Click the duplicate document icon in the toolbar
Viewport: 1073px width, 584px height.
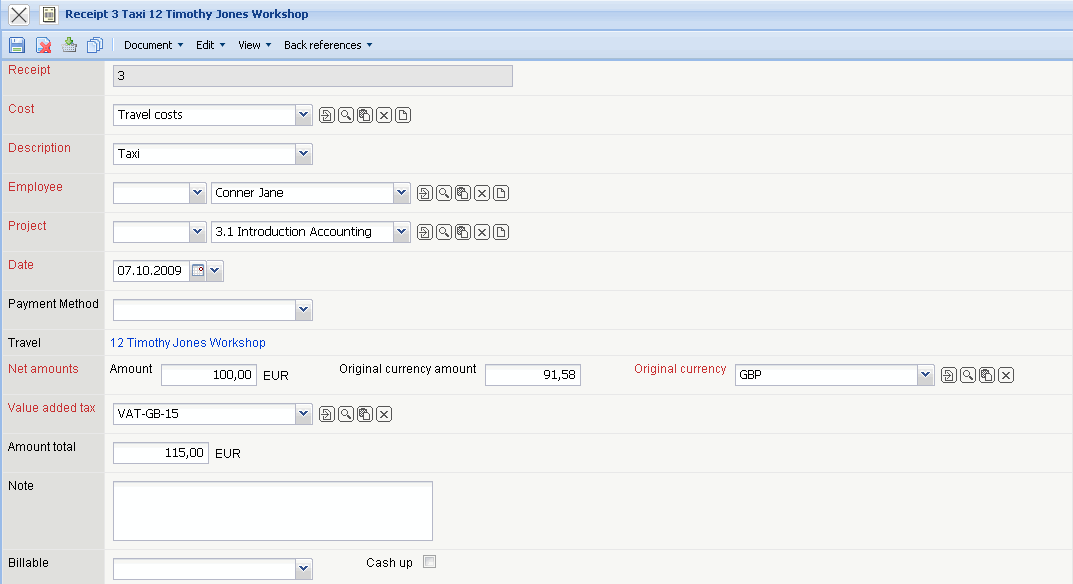[95, 45]
